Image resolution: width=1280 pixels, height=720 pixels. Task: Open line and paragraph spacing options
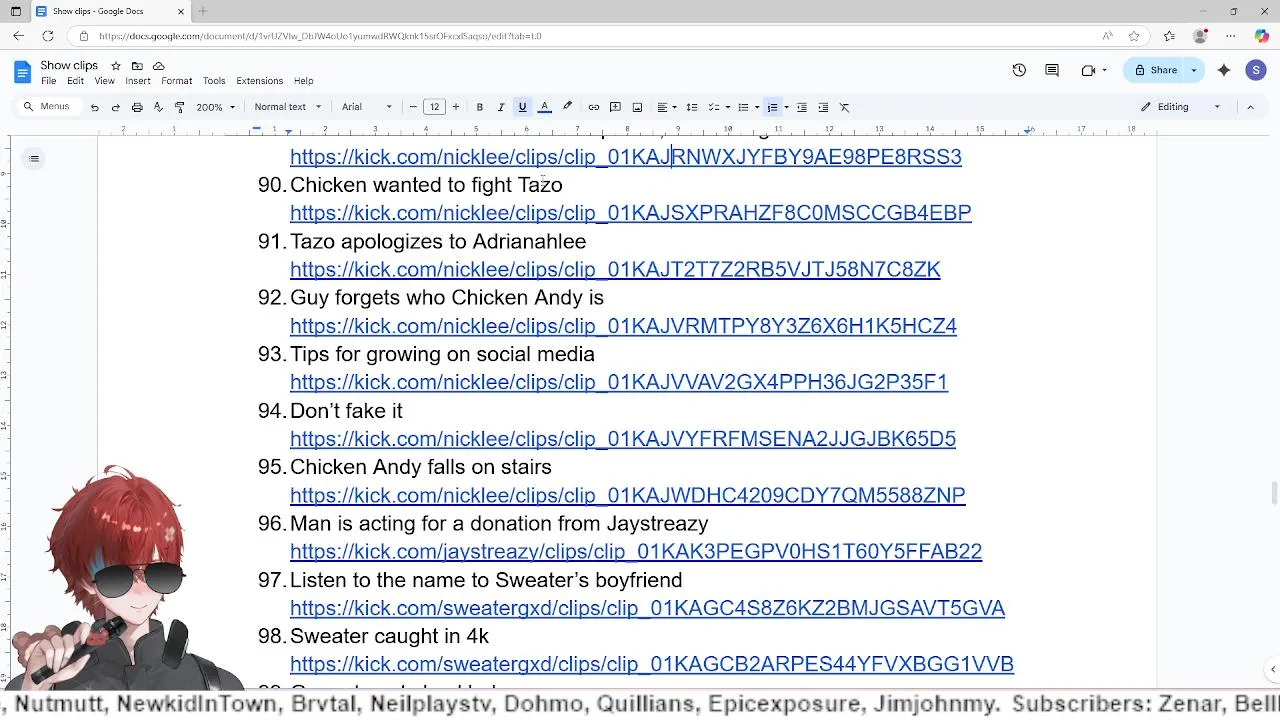(691, 107)
